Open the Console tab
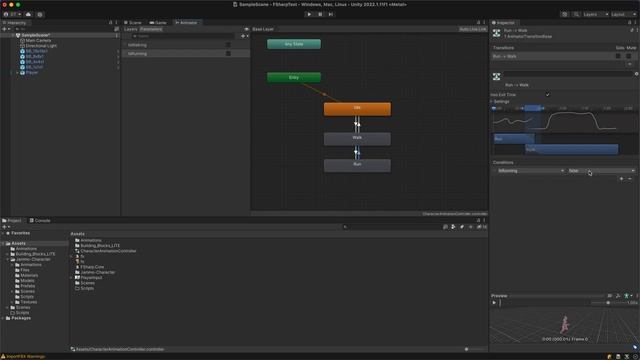 40,220
